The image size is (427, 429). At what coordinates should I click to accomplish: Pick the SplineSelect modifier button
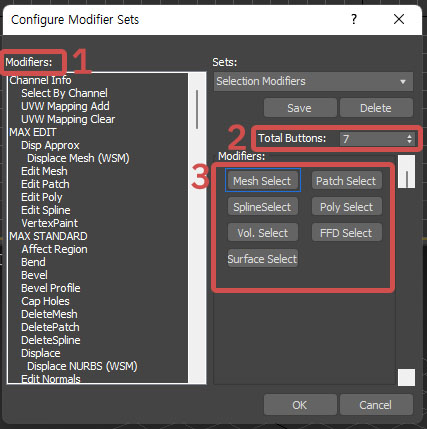[x=263, y=207]
